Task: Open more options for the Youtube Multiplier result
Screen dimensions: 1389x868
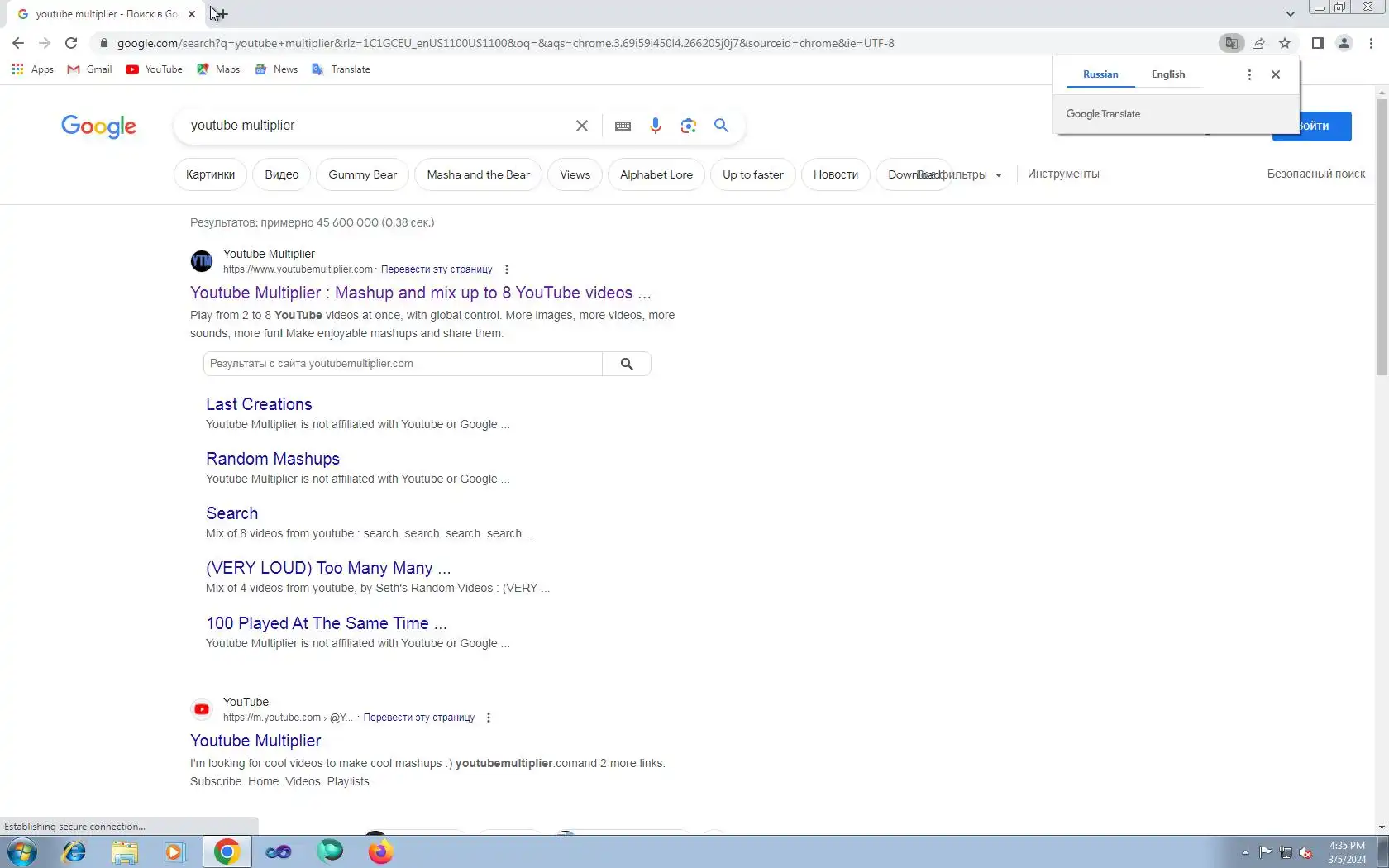Action: point(507,269)
